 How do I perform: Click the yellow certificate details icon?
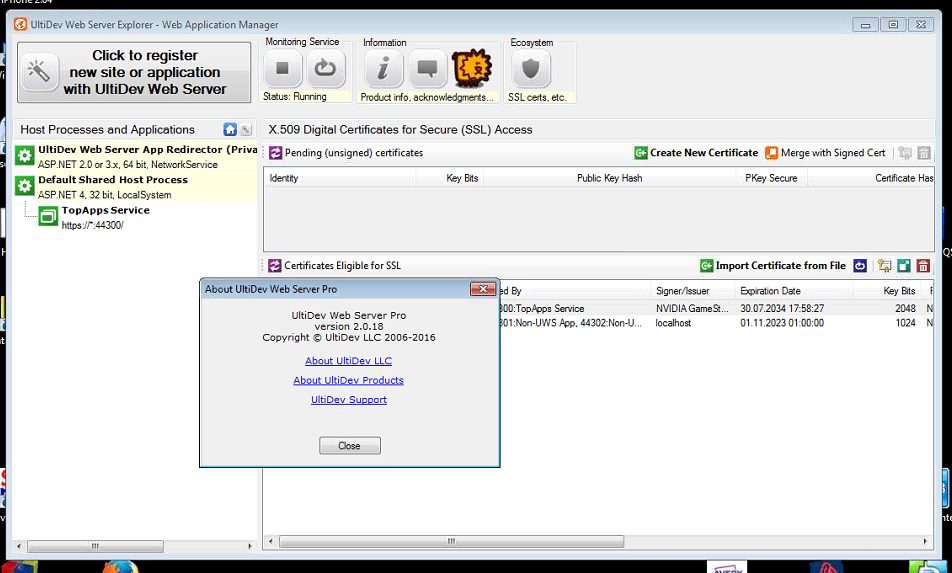tap(885, 266)
